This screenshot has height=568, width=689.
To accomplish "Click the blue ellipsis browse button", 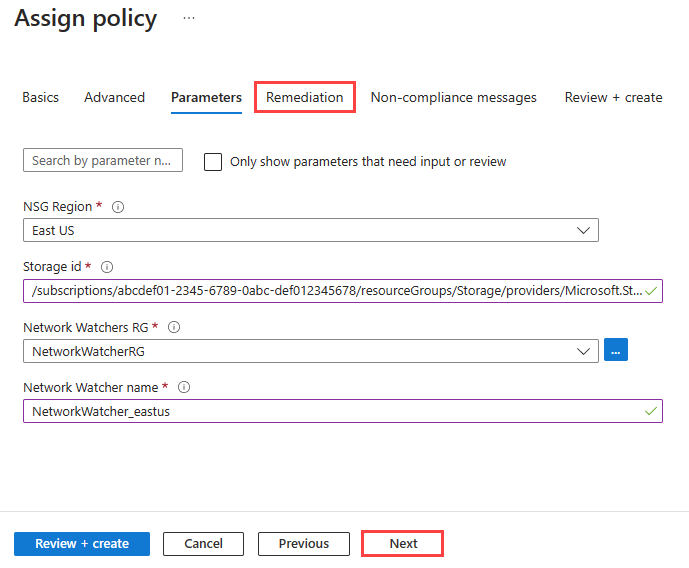I will [x=616, y=351].
